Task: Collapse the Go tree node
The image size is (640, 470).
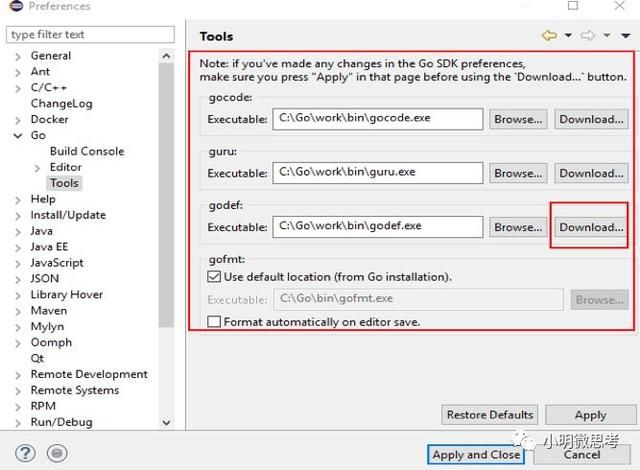Action: coord(18,135)
